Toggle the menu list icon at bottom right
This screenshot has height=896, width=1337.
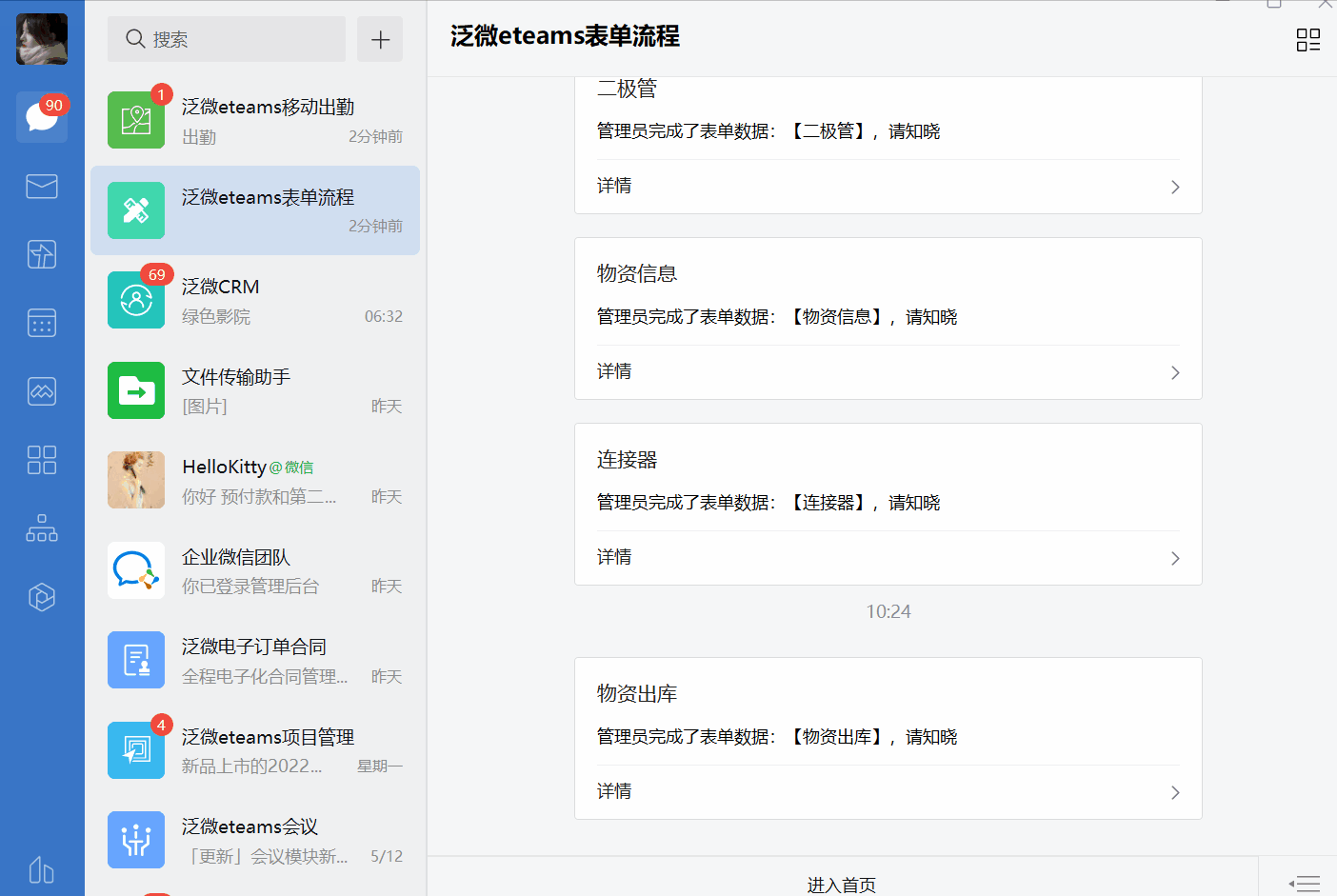pyautogui.click(x=1304, y=884)
